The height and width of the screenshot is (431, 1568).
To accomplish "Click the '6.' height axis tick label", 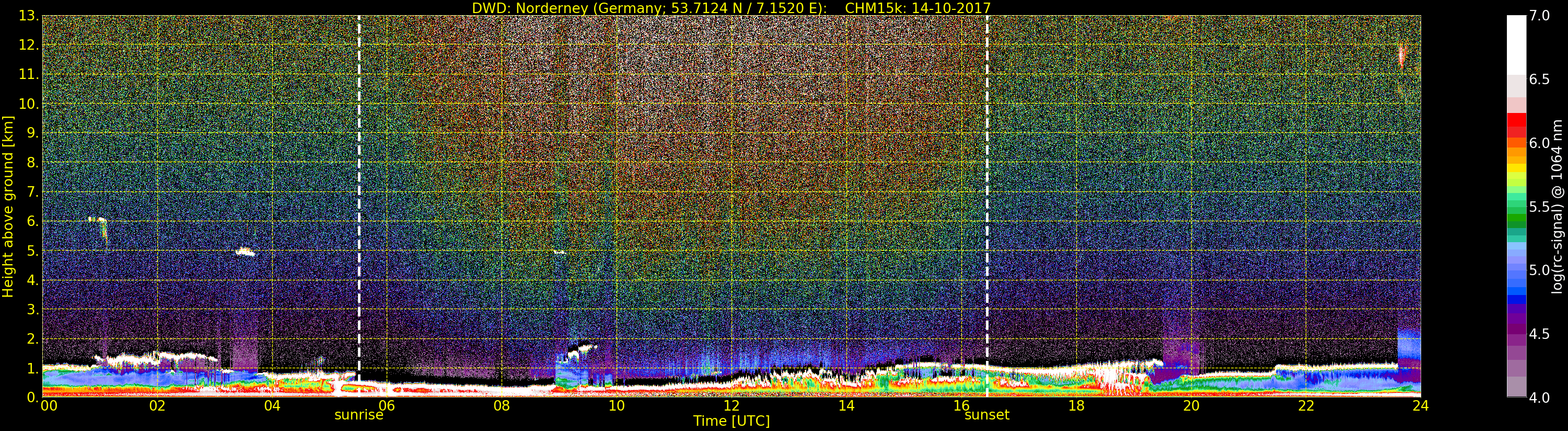I will [x=33, y=221].
